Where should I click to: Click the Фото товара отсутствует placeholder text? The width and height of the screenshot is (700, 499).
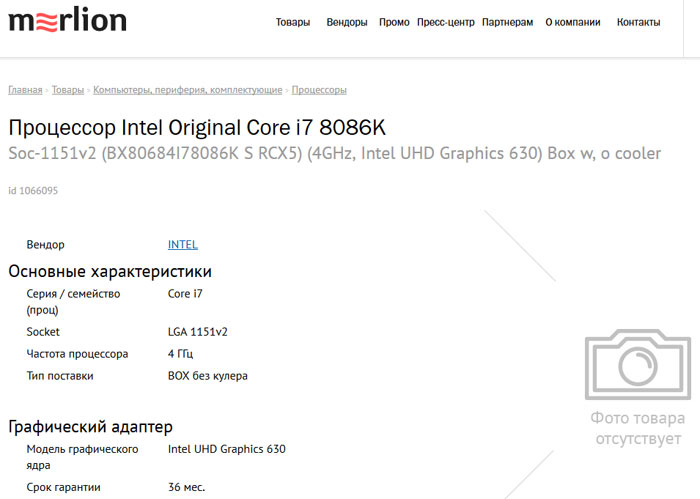pos(638,428)
